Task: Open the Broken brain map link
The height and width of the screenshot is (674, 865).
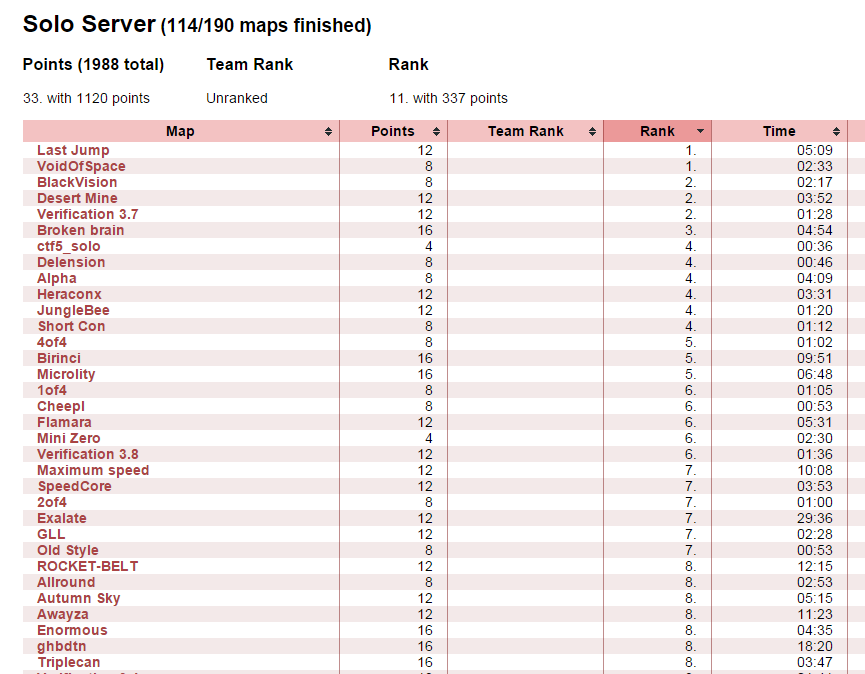Action: 80,230
